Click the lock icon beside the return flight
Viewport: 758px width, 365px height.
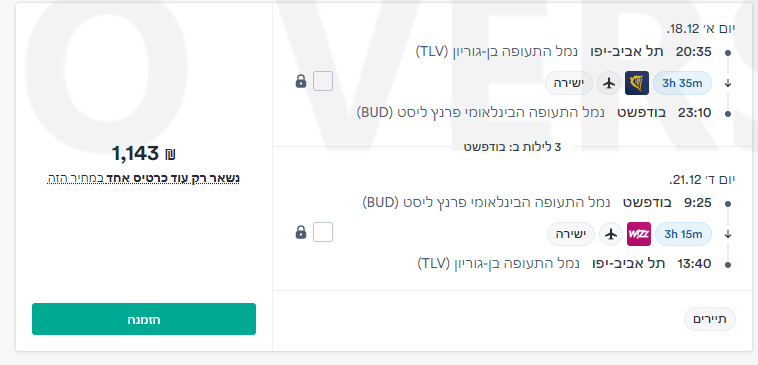click(x=301, y=232)
